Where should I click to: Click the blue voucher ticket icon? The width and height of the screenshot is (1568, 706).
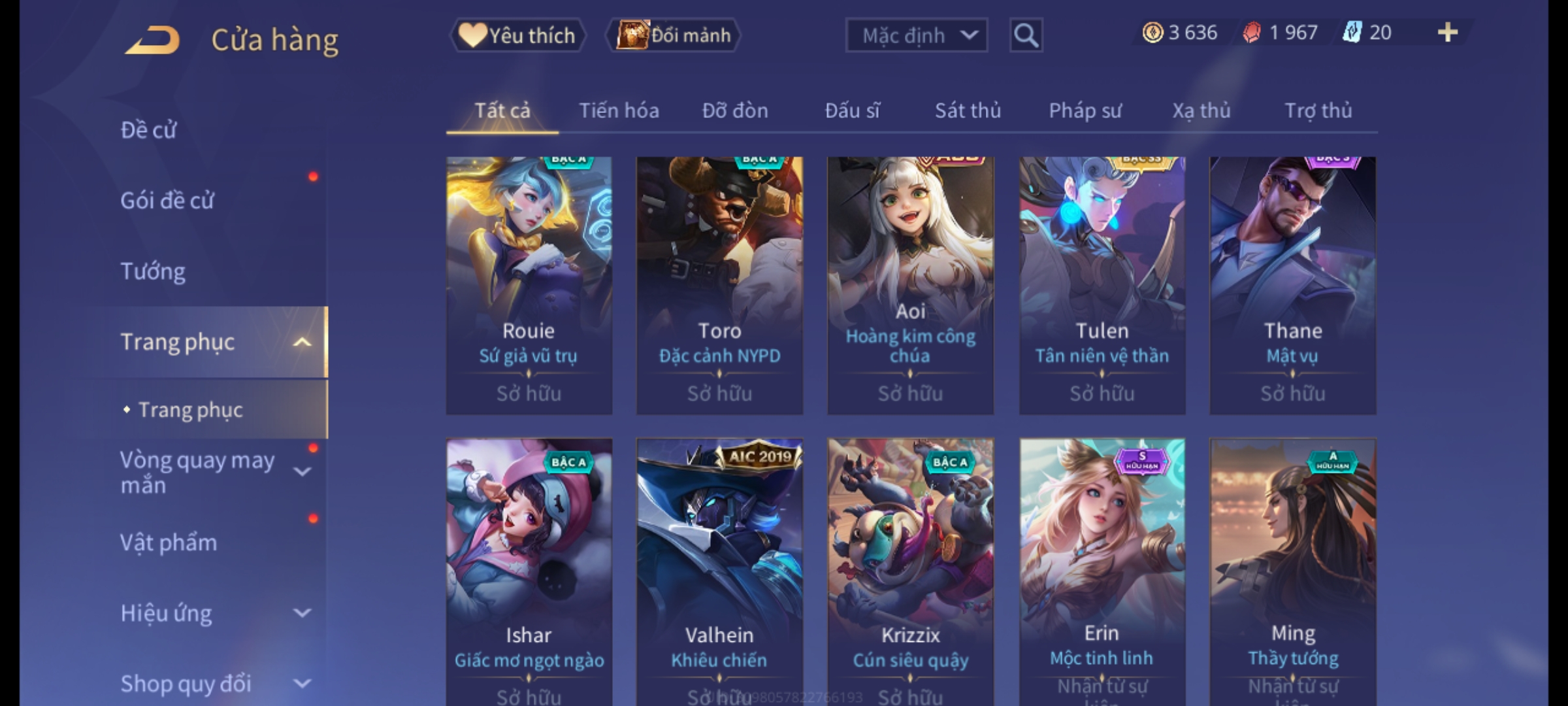tap(1352, 32)
